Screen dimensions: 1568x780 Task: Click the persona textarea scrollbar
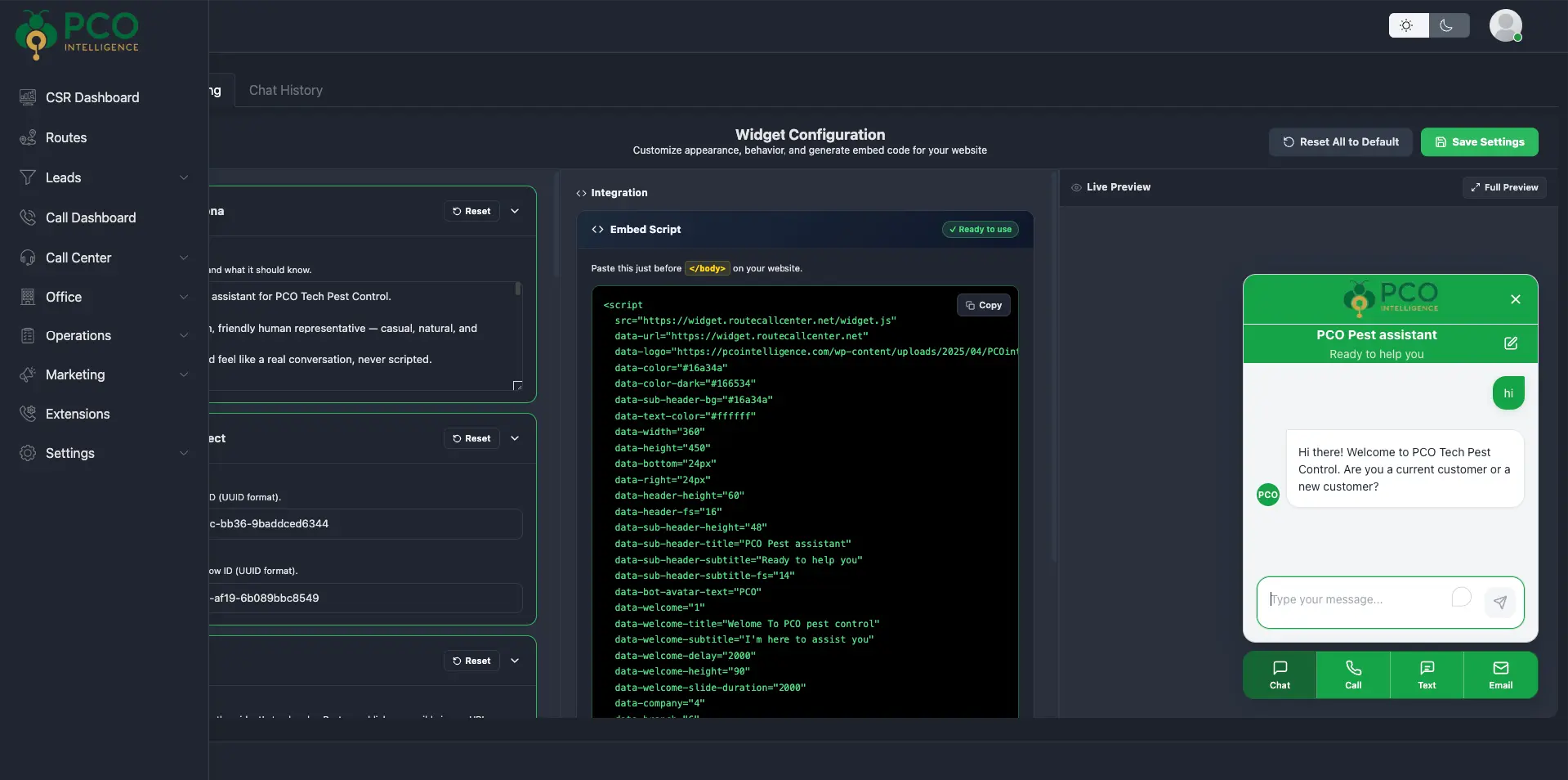point(518,289)
